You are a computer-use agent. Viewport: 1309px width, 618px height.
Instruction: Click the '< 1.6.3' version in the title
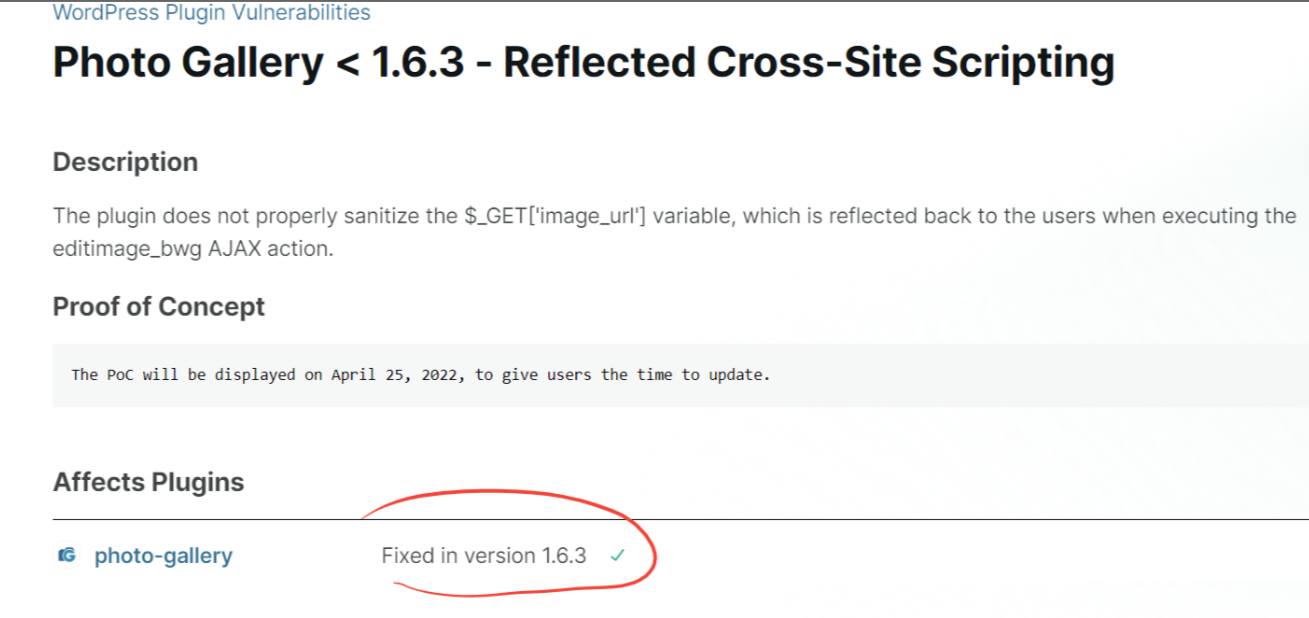click(x=405, y=63)
